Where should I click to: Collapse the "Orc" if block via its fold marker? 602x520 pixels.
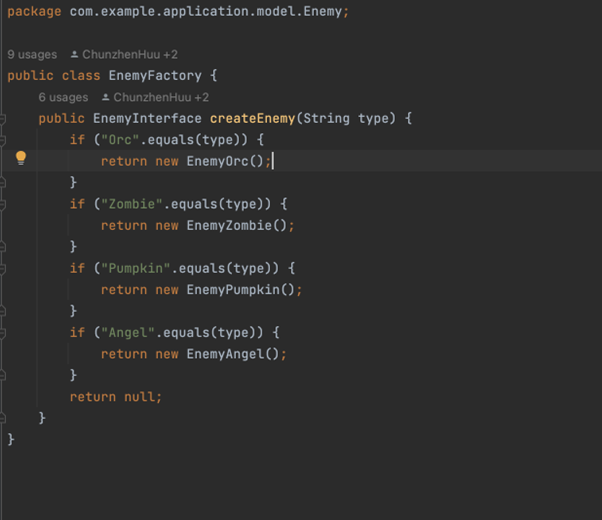click(2, 141)
